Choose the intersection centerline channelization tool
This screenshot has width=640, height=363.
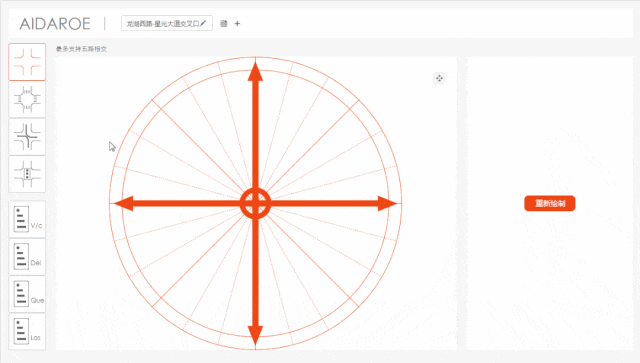(27, 136)
